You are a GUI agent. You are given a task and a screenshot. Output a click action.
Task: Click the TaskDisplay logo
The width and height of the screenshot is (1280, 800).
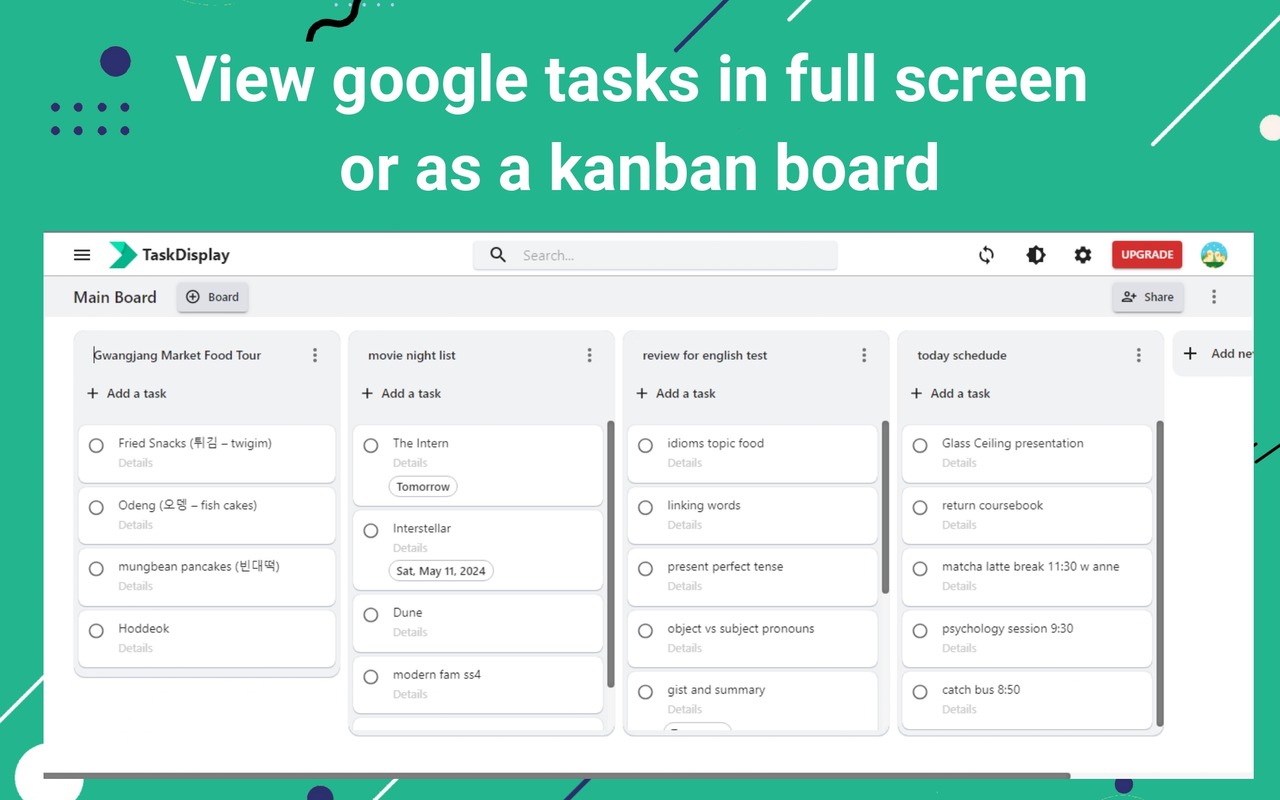[x=169, y=255]
